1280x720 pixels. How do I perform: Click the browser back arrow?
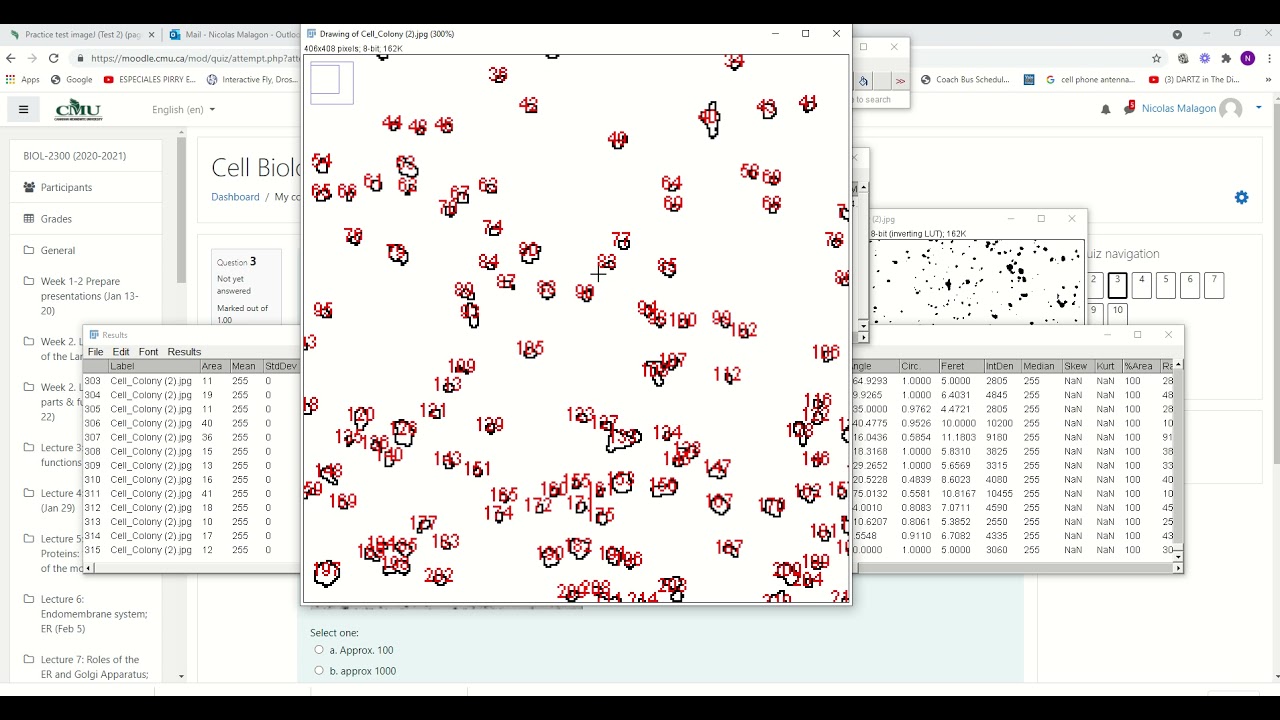(13, 58)
